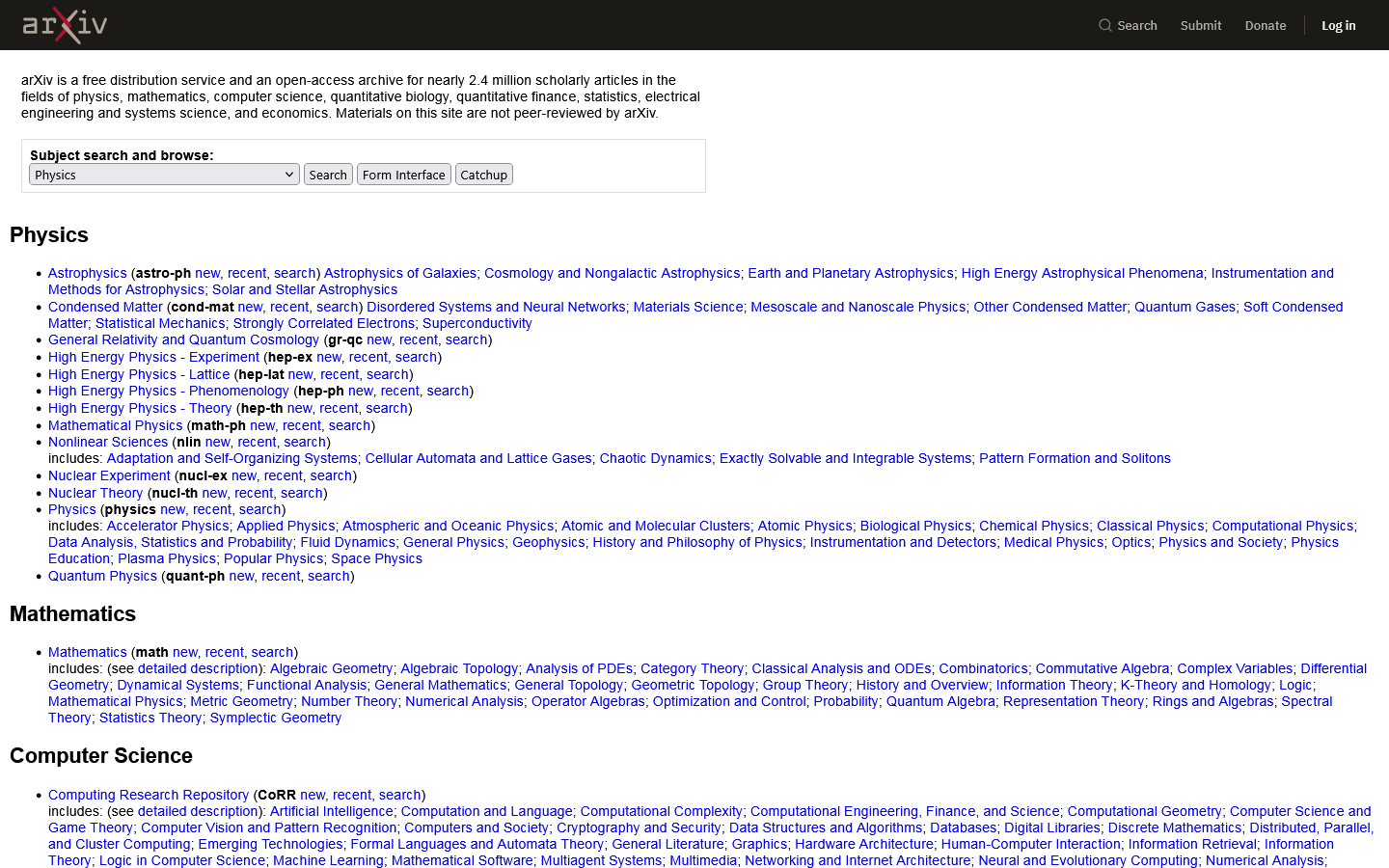Open Computing Research Repository link
Viewport: 1389px width, 868px height.
click(x=149, y=795)
